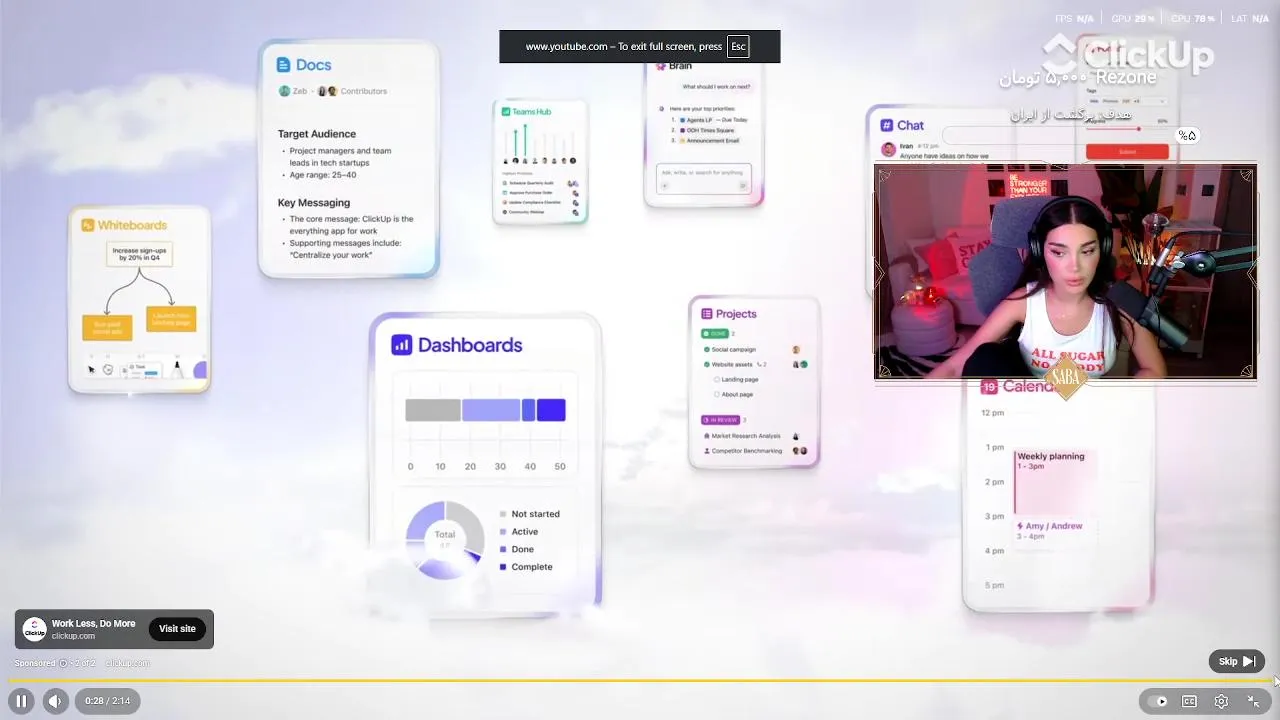The image size is (1280, 720).
Task: Click the Esc key hint in fullscreen notice
Action: pyautogui.click(x=738, y=46)
